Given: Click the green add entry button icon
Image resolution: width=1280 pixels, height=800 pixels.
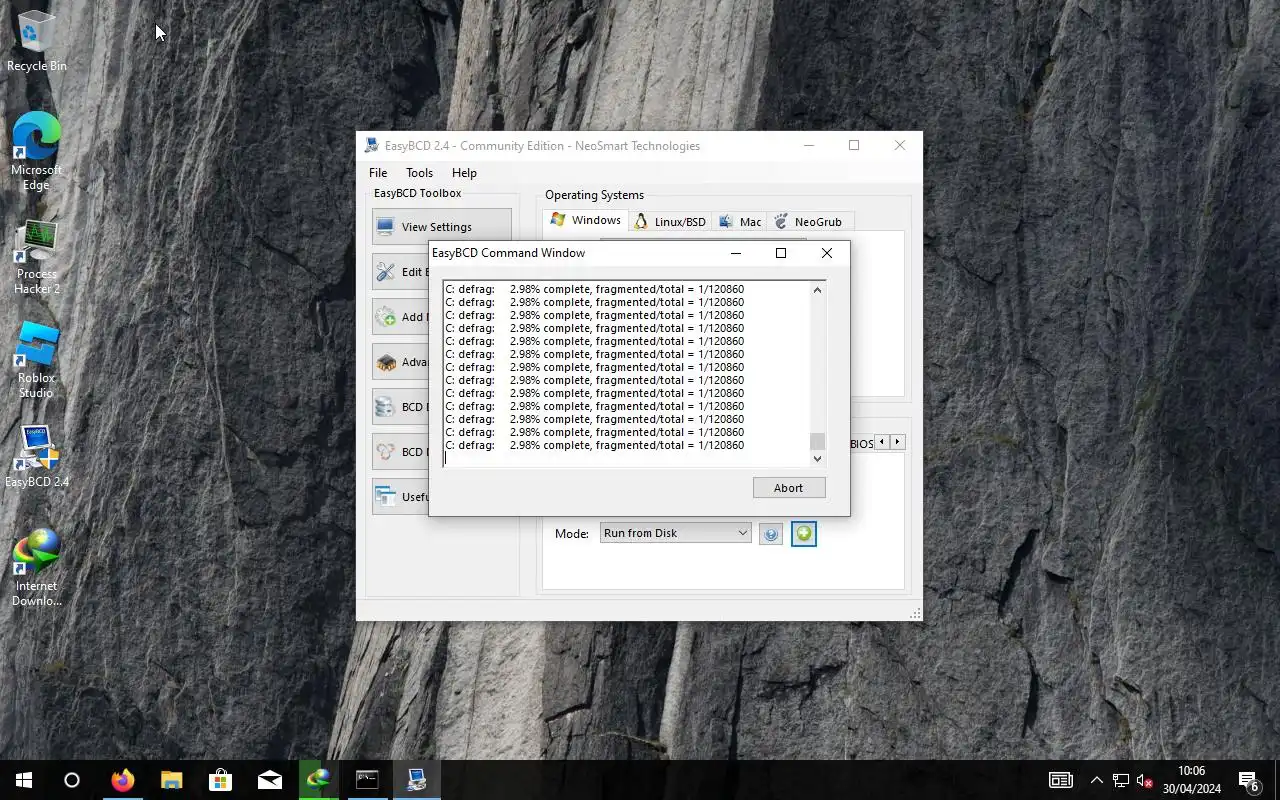Looking at the screenshot, I should coord(804,534).
